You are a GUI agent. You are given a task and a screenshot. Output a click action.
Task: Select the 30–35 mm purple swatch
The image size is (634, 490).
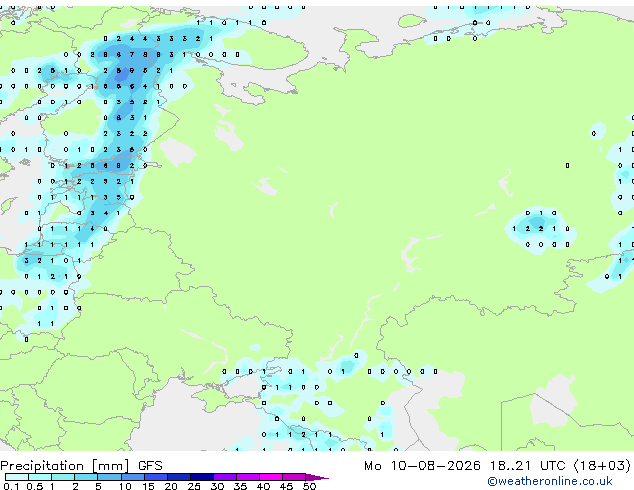click(x=224, y=477)
